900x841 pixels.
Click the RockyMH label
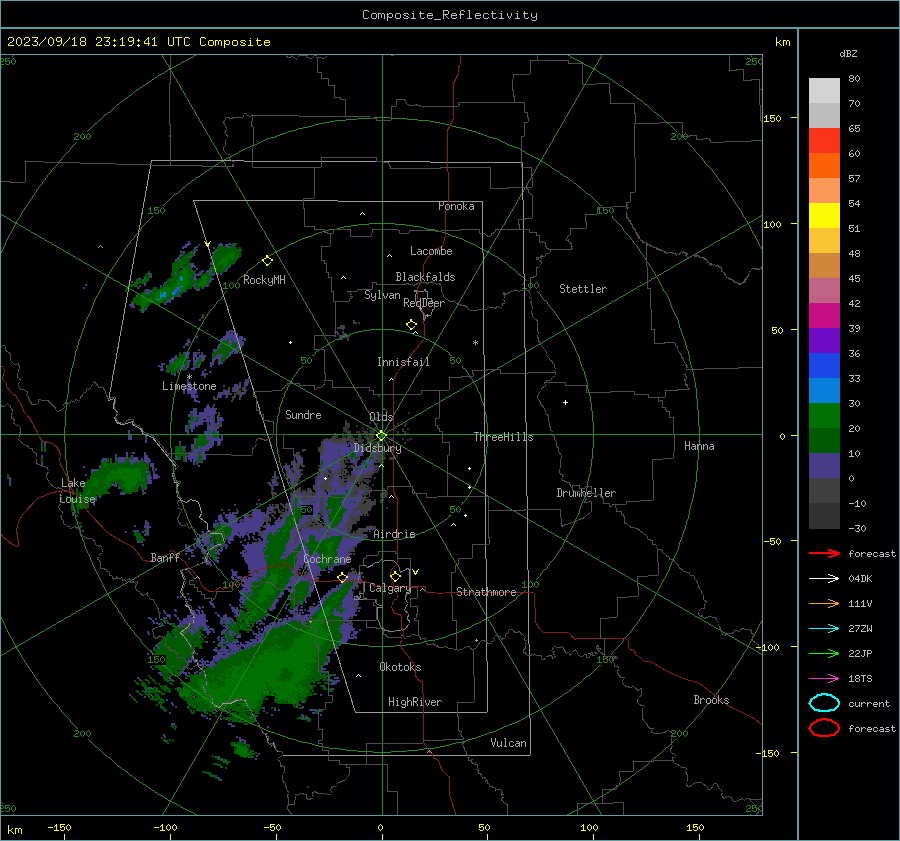pos(264,280)
